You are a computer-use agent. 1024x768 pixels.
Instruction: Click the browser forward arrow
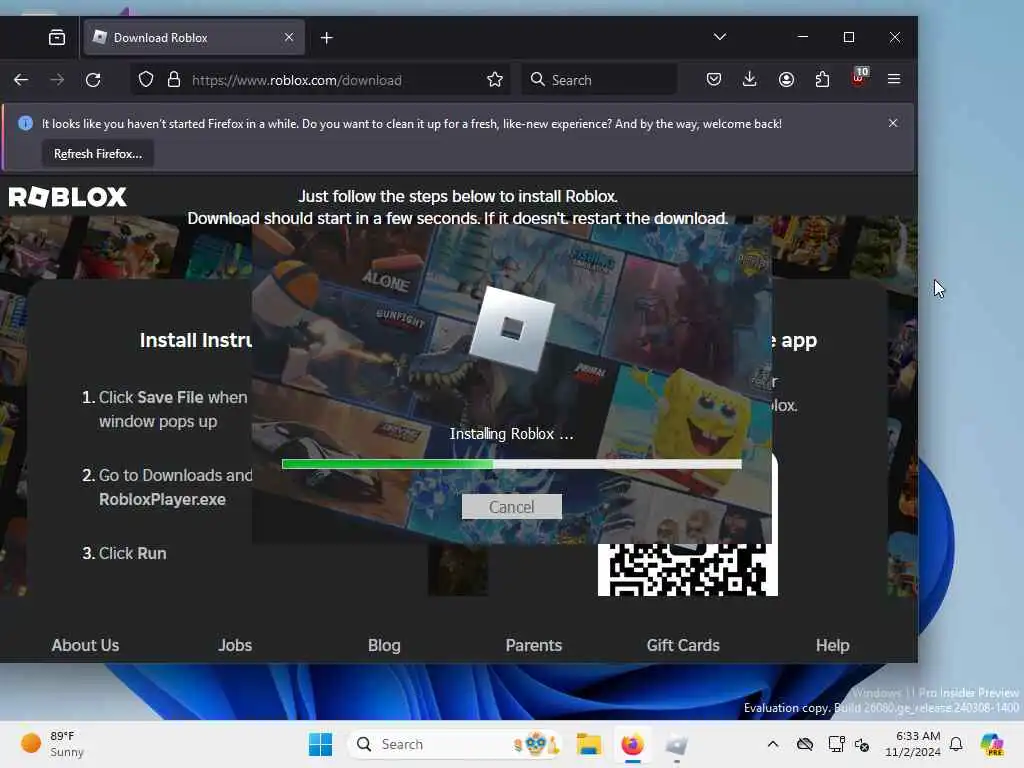point(57,80)
